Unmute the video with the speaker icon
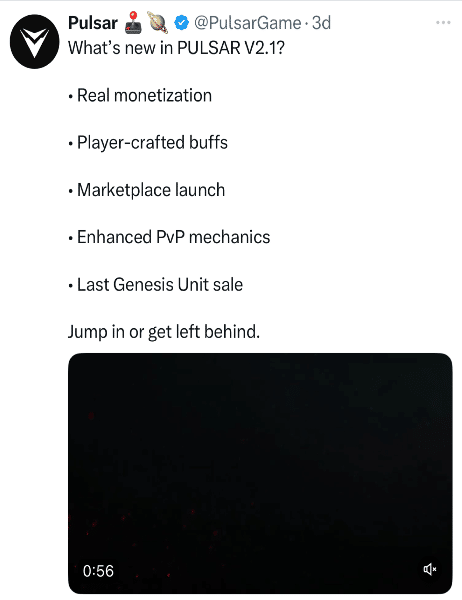462x600 pixels. 429,569
